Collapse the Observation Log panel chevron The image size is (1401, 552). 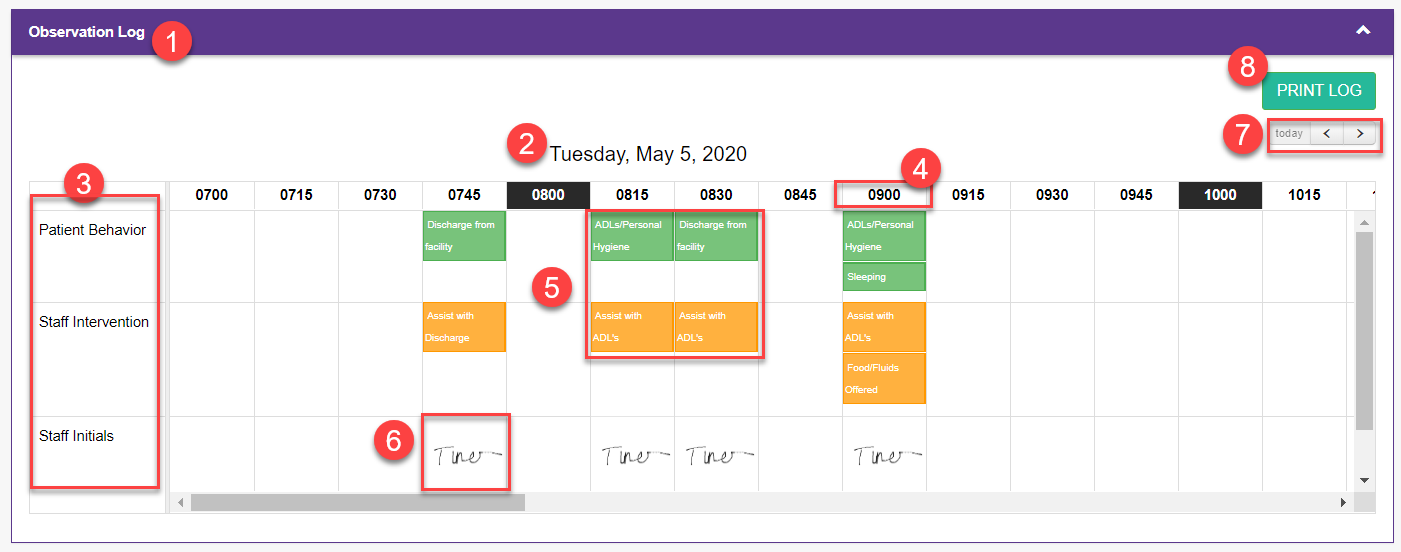[x=1362, y=31]
